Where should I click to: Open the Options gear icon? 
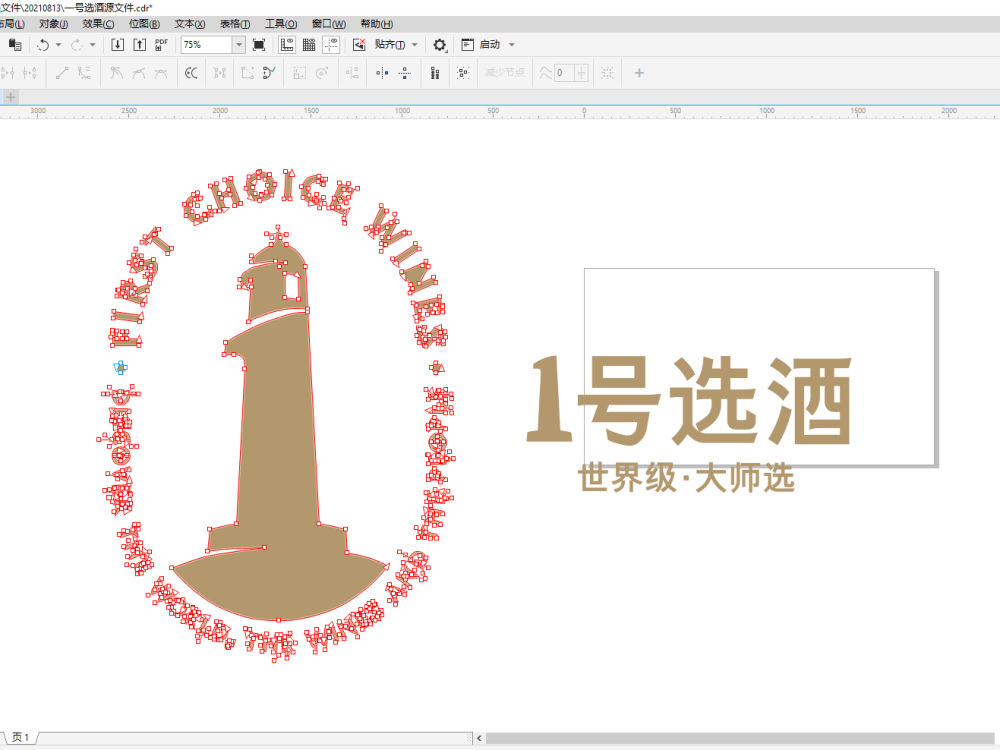click(x=439, y=45)
